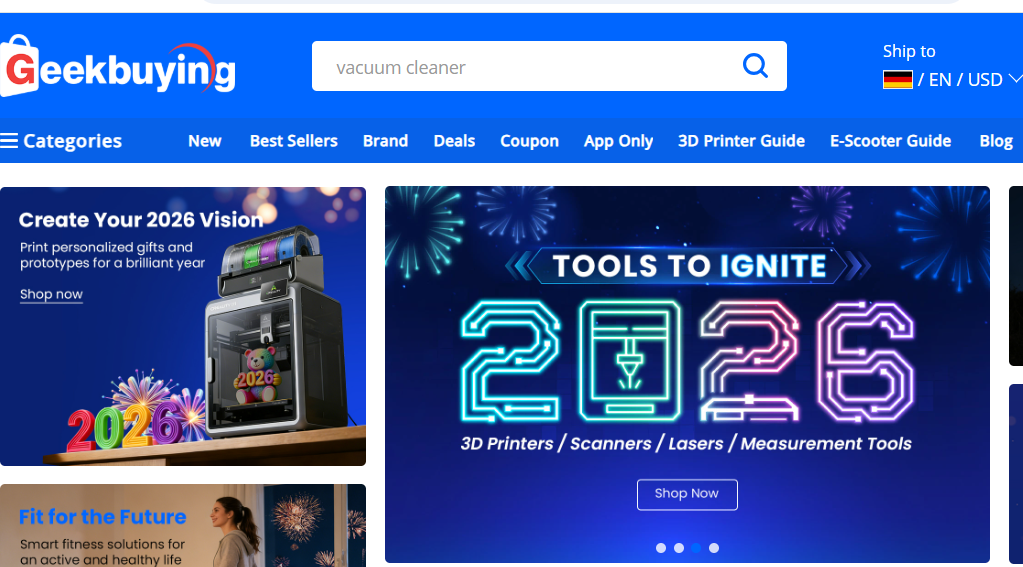Click the hamburger Categories menu icon
The height and width of the screenshot is (567, 1023).
[x=9, y=141]
